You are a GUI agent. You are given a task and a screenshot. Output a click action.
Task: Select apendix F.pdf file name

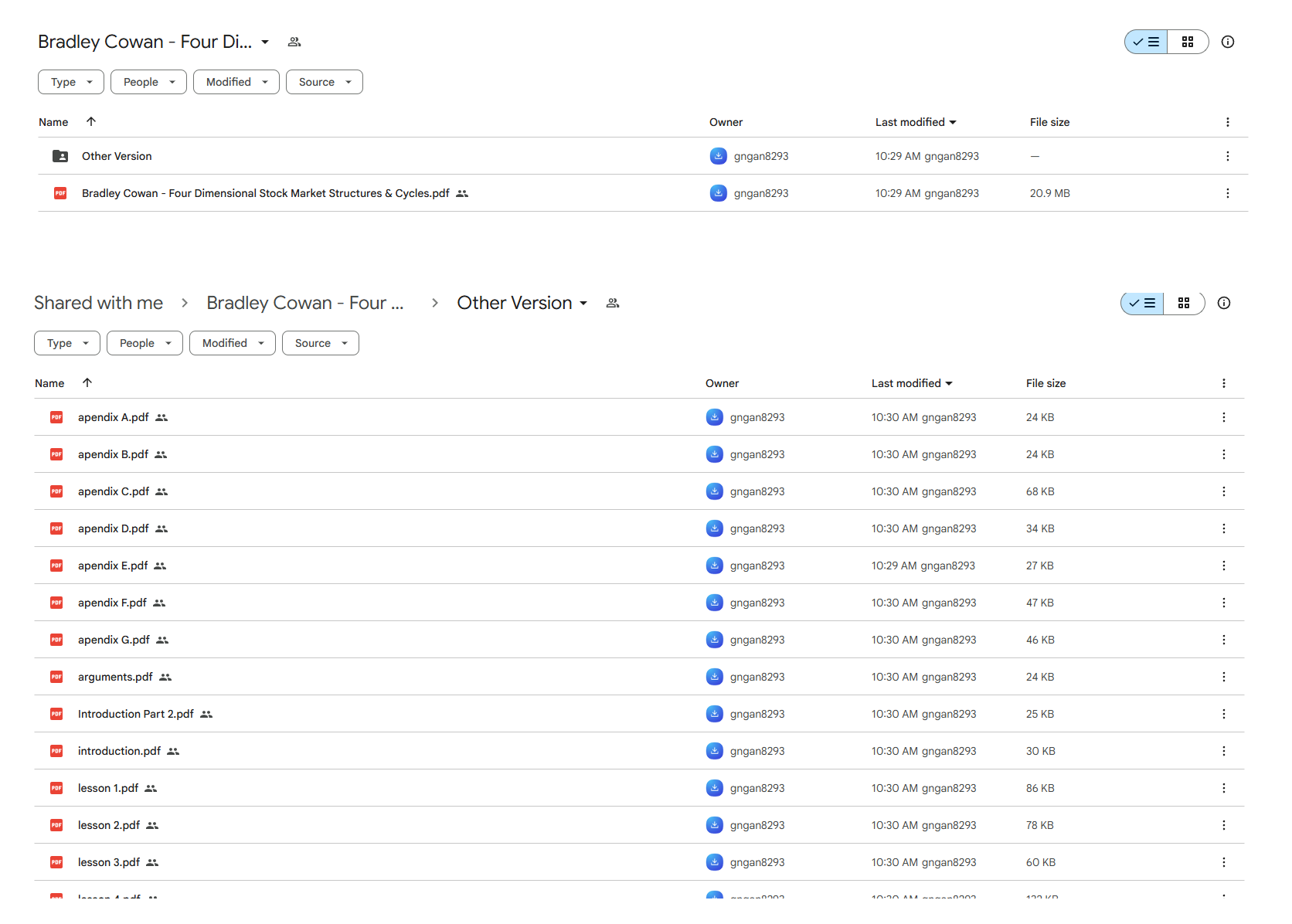point(112,603)
